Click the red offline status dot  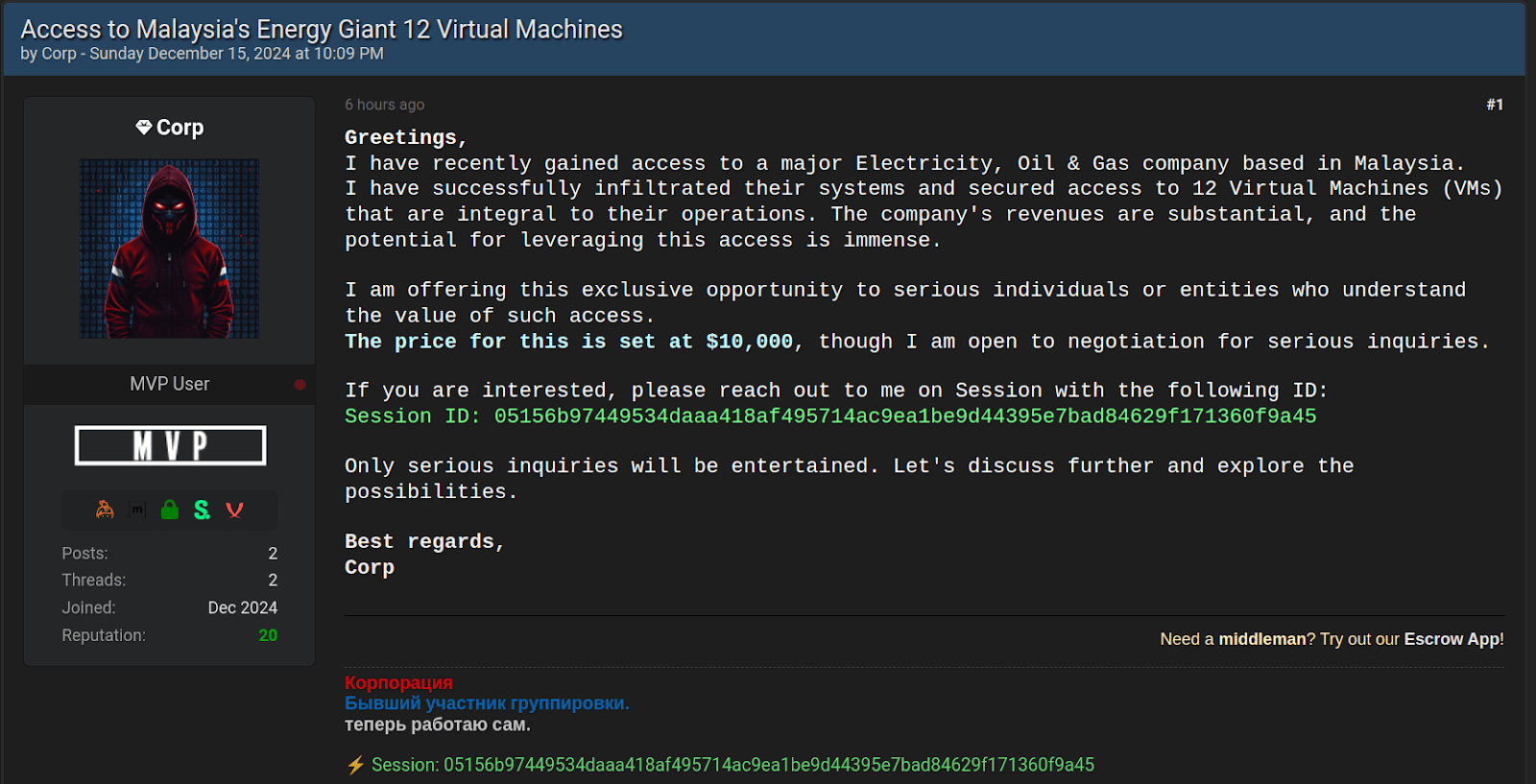click(300, 385)
